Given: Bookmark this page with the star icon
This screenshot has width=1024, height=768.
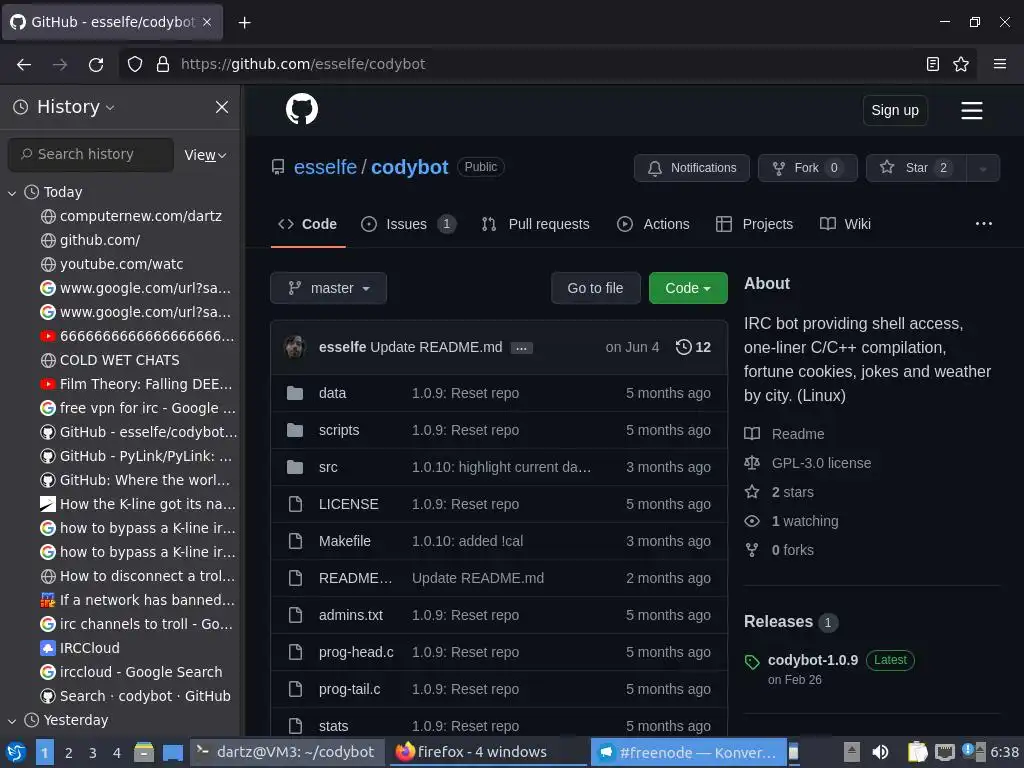Looking at the screenshot, I should point(961,64).
